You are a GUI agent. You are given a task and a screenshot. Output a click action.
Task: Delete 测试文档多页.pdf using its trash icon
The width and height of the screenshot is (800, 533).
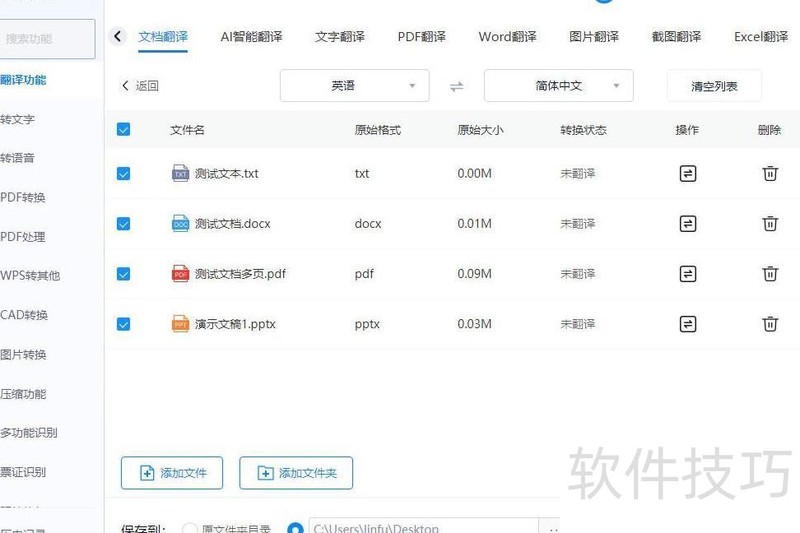(x=770, y=274)
